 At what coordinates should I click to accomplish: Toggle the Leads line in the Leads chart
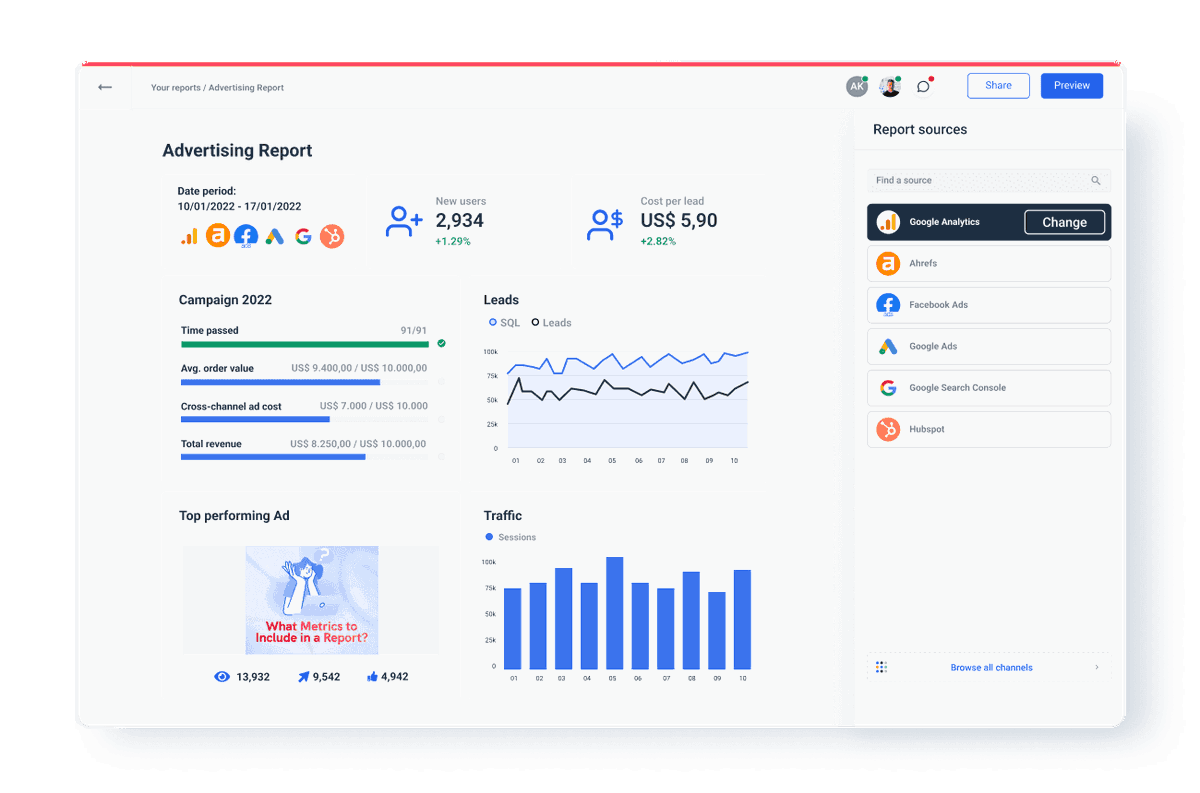550,322
